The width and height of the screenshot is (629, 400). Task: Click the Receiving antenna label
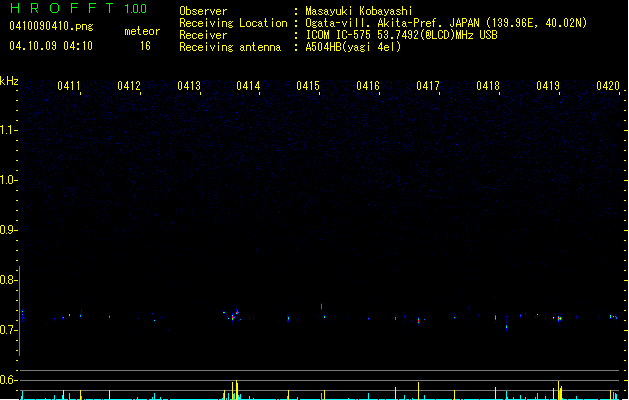pyautogui.click(x=230, y=47)
